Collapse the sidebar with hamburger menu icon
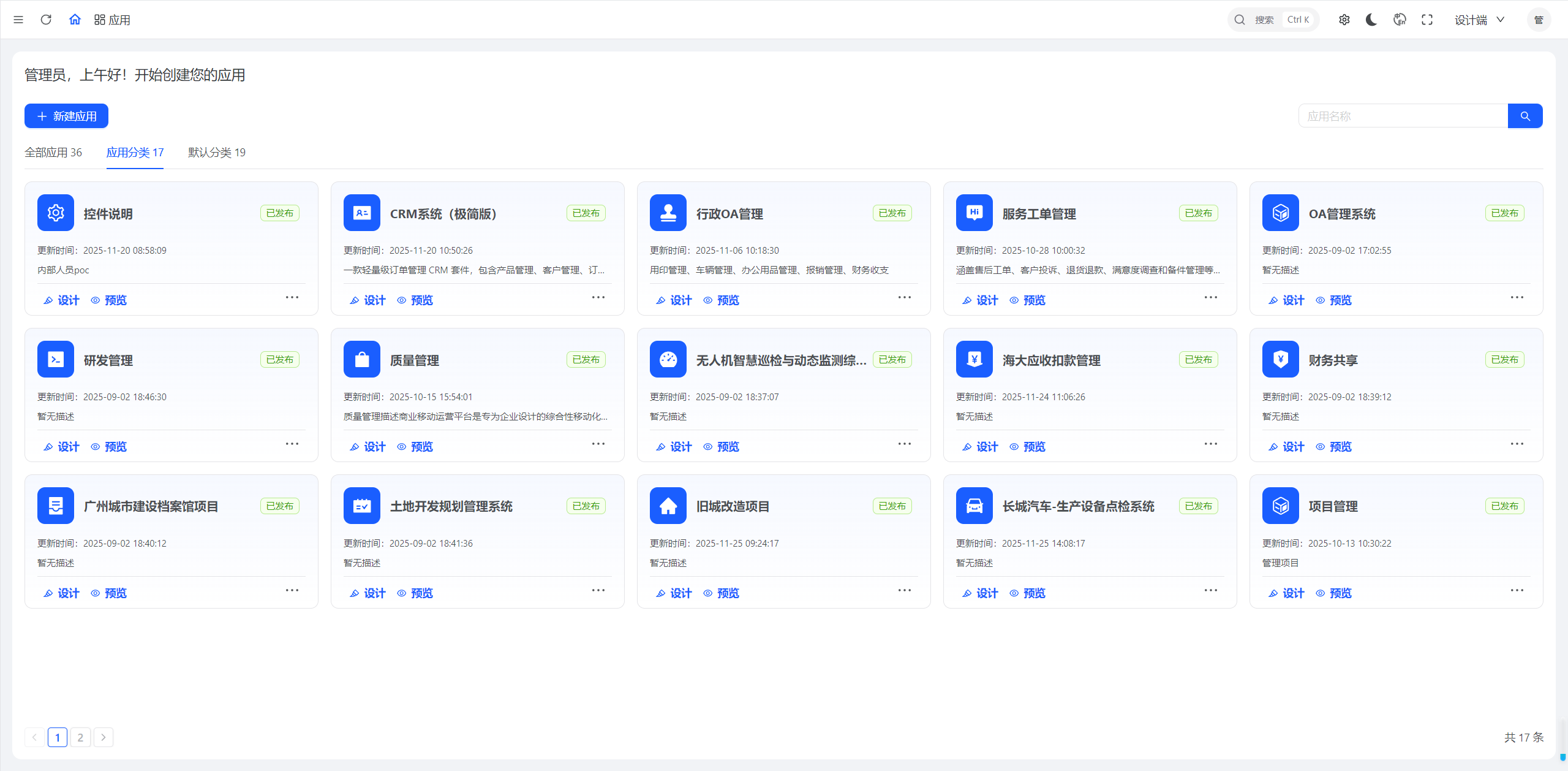The width and height of the screenshot is (1568, 771). tap(18, 20)
